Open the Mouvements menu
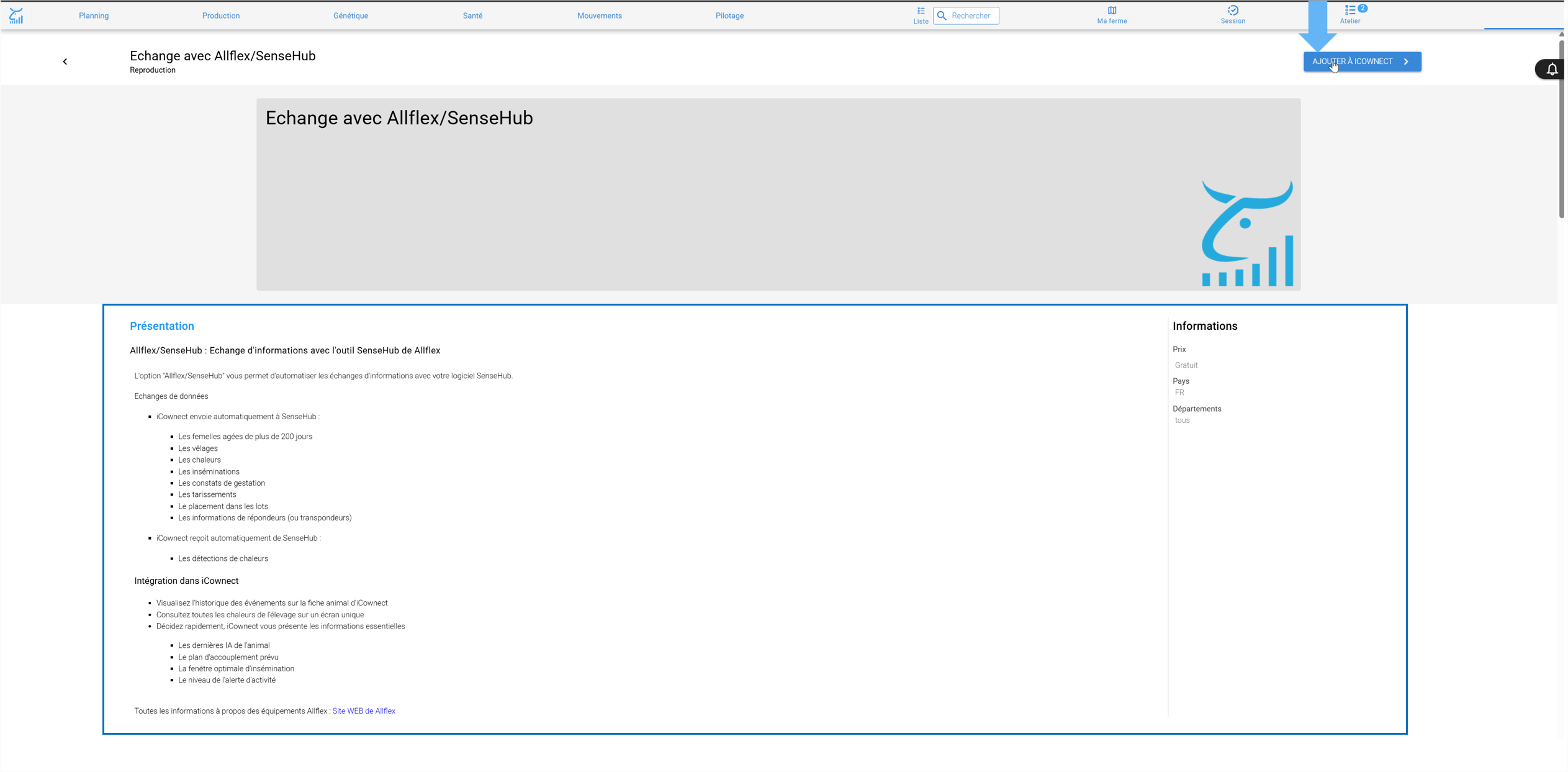This screenshot has height=772, width=1568. (x=600, y=16)
